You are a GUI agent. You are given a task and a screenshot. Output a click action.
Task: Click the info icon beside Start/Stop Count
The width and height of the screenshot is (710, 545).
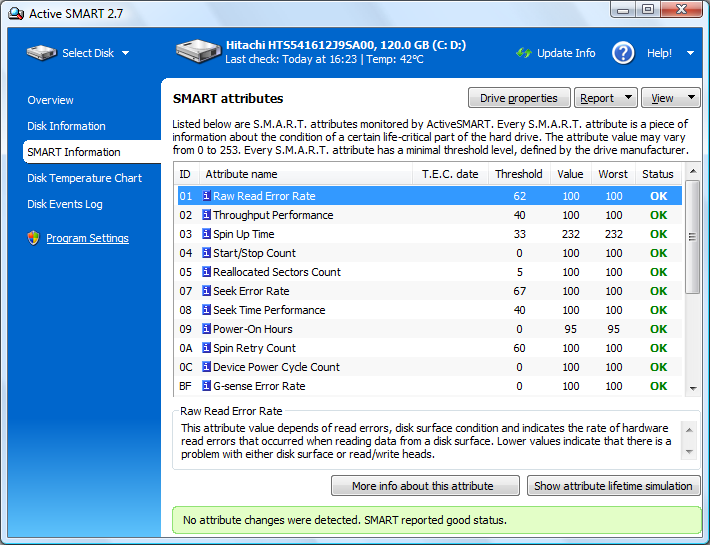click(206, 253)
